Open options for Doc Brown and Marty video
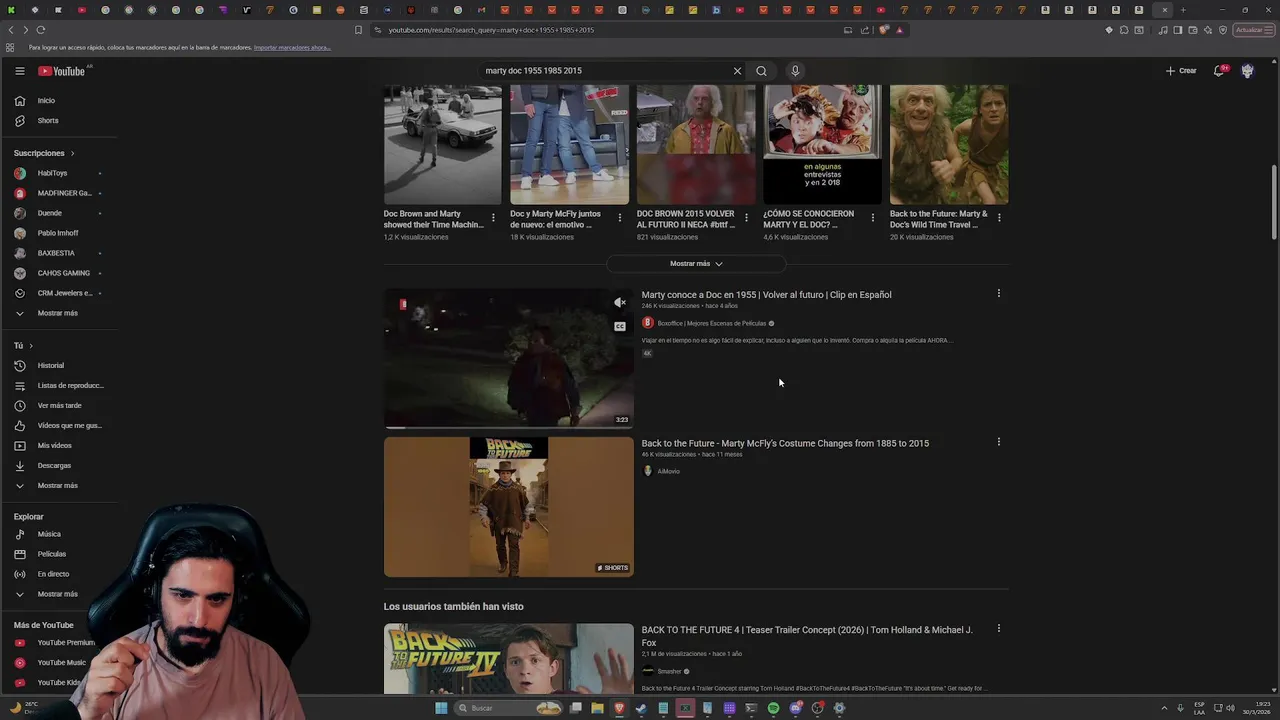The width and height of the screenshot is (1280, 720). [493, 217]
